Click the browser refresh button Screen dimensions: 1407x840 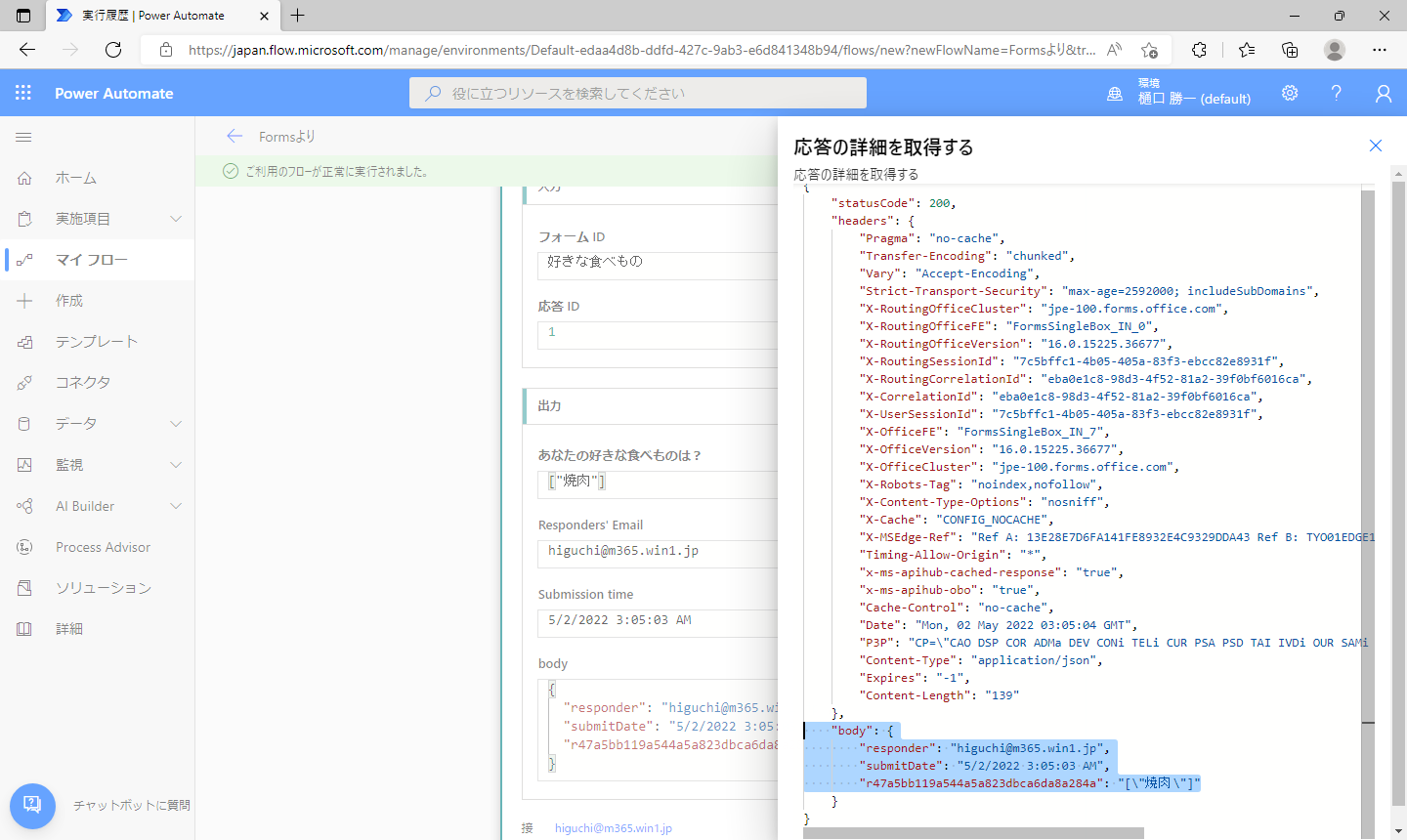point(113,50)
